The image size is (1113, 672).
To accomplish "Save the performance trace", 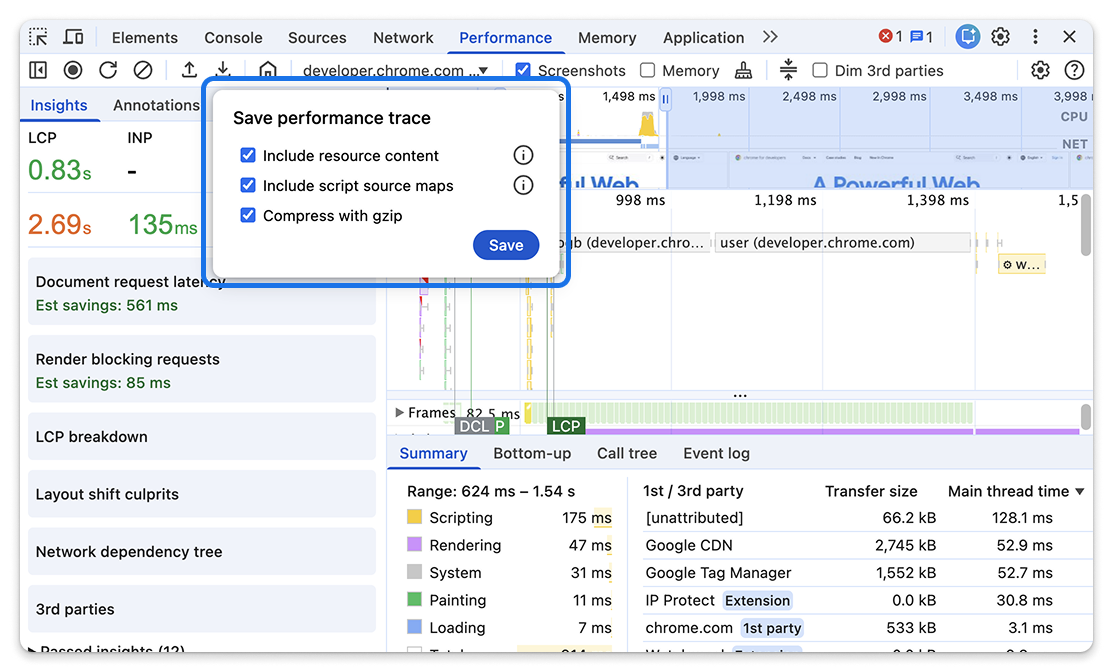I will 506,245.
